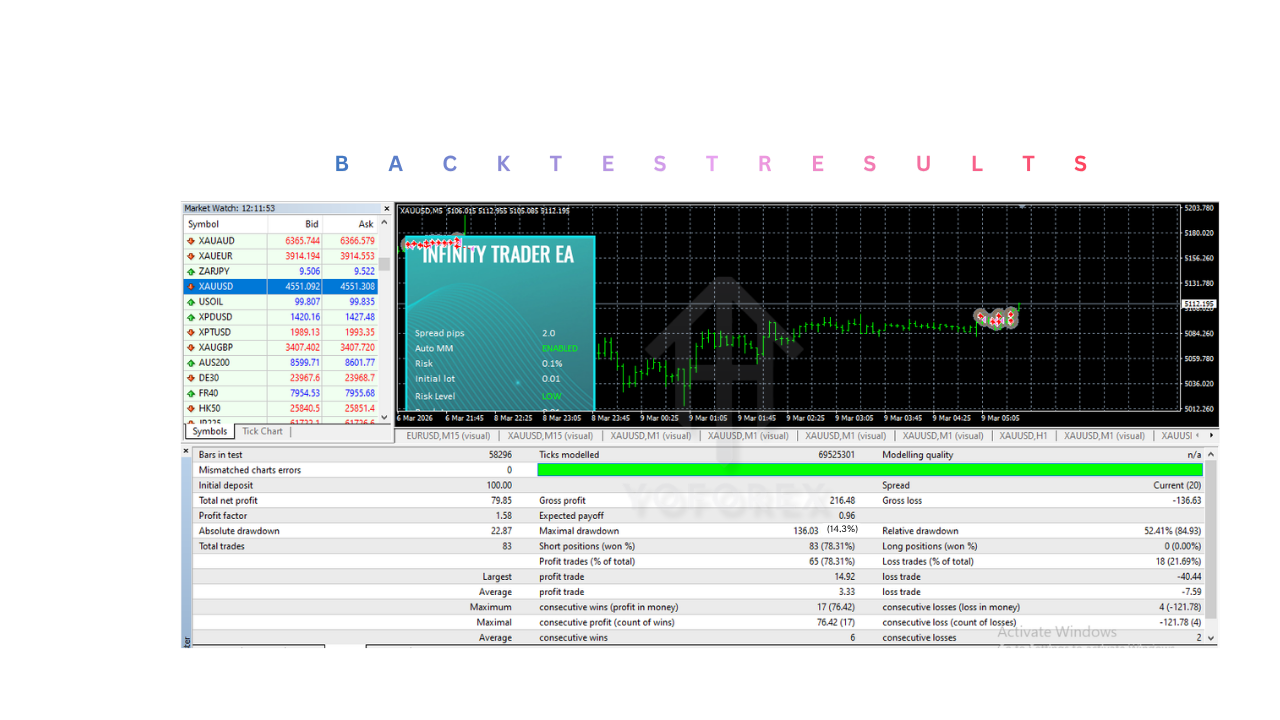Viewport: 1280px width, 720px height.
Task: Select the AUS200 symbol name
Action: 214,363
